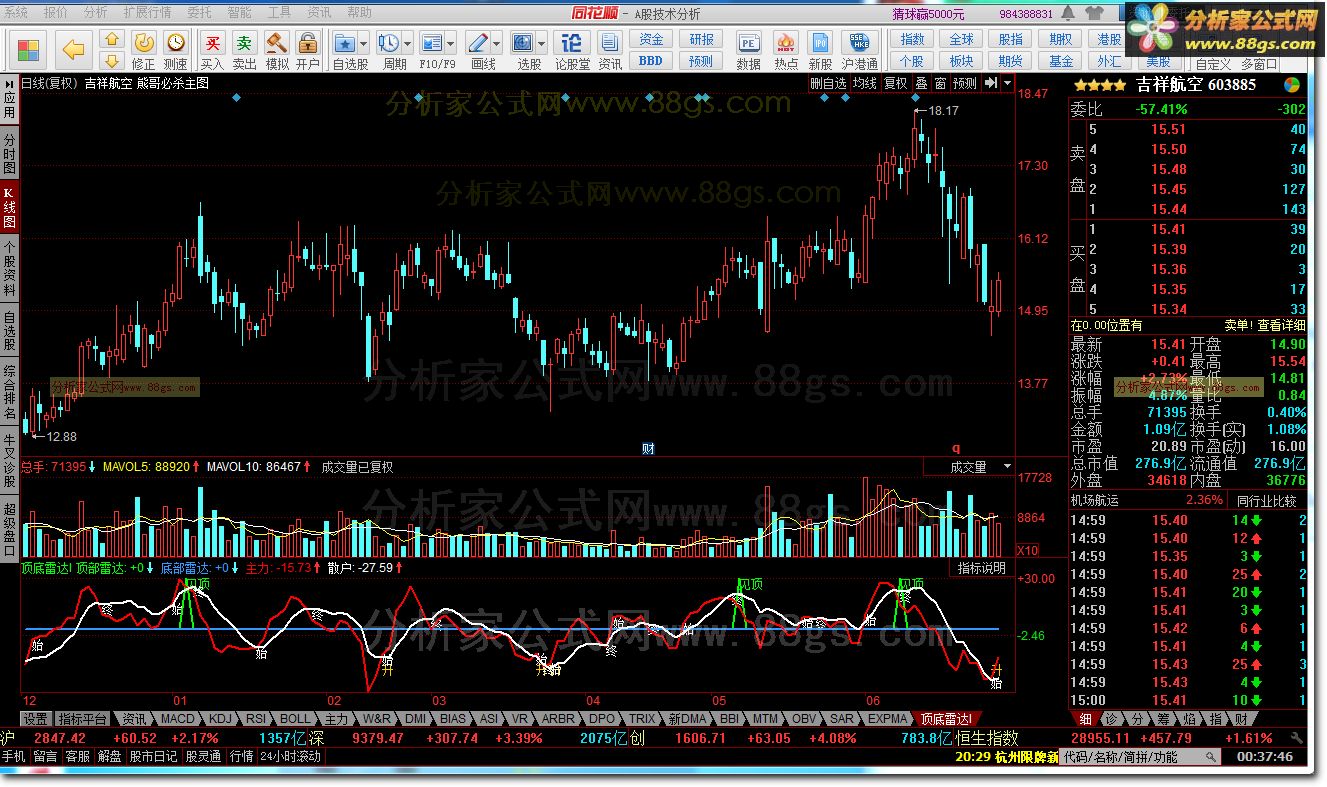The width and height of the screenshot is (1327, 787).
Task: Select the 画线 drawing pencil tool
Action: pyautogui.click(x=477, y=43)
